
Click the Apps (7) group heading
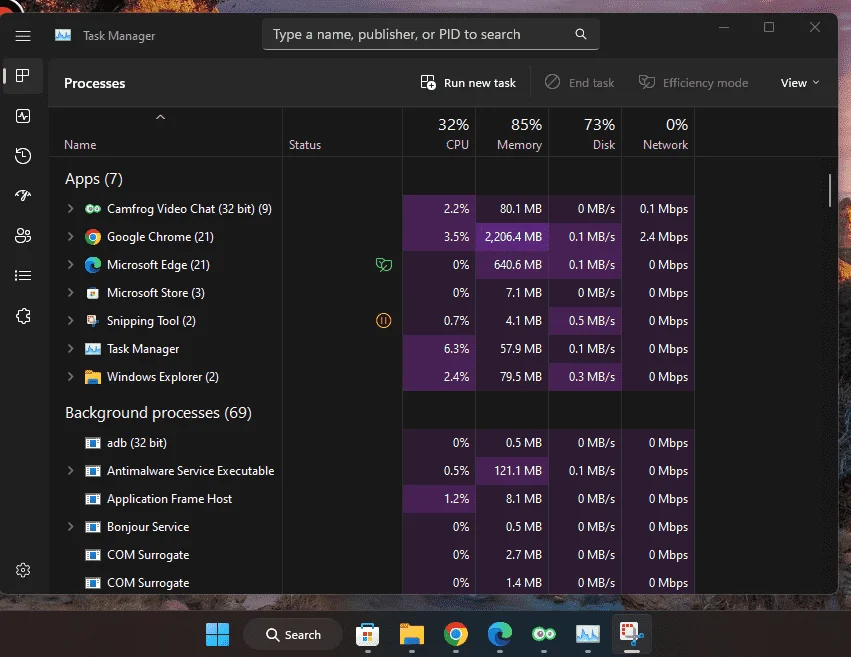(94, 179)
